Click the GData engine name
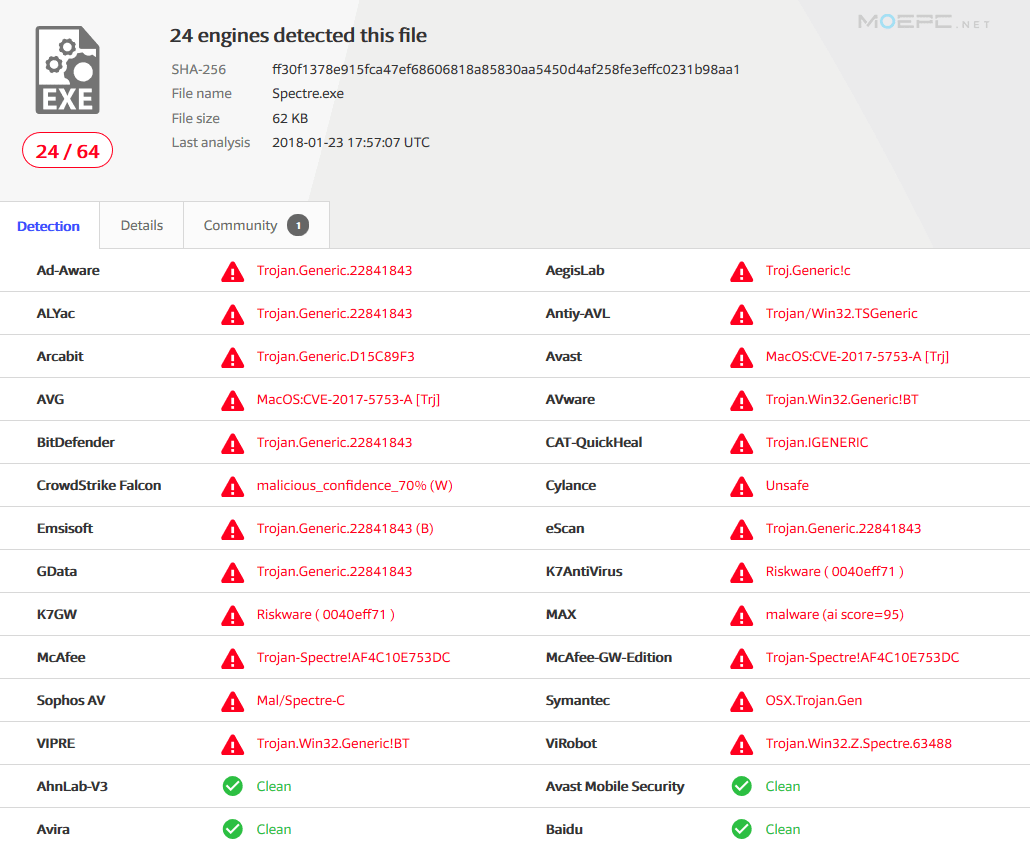 point(56,571)
